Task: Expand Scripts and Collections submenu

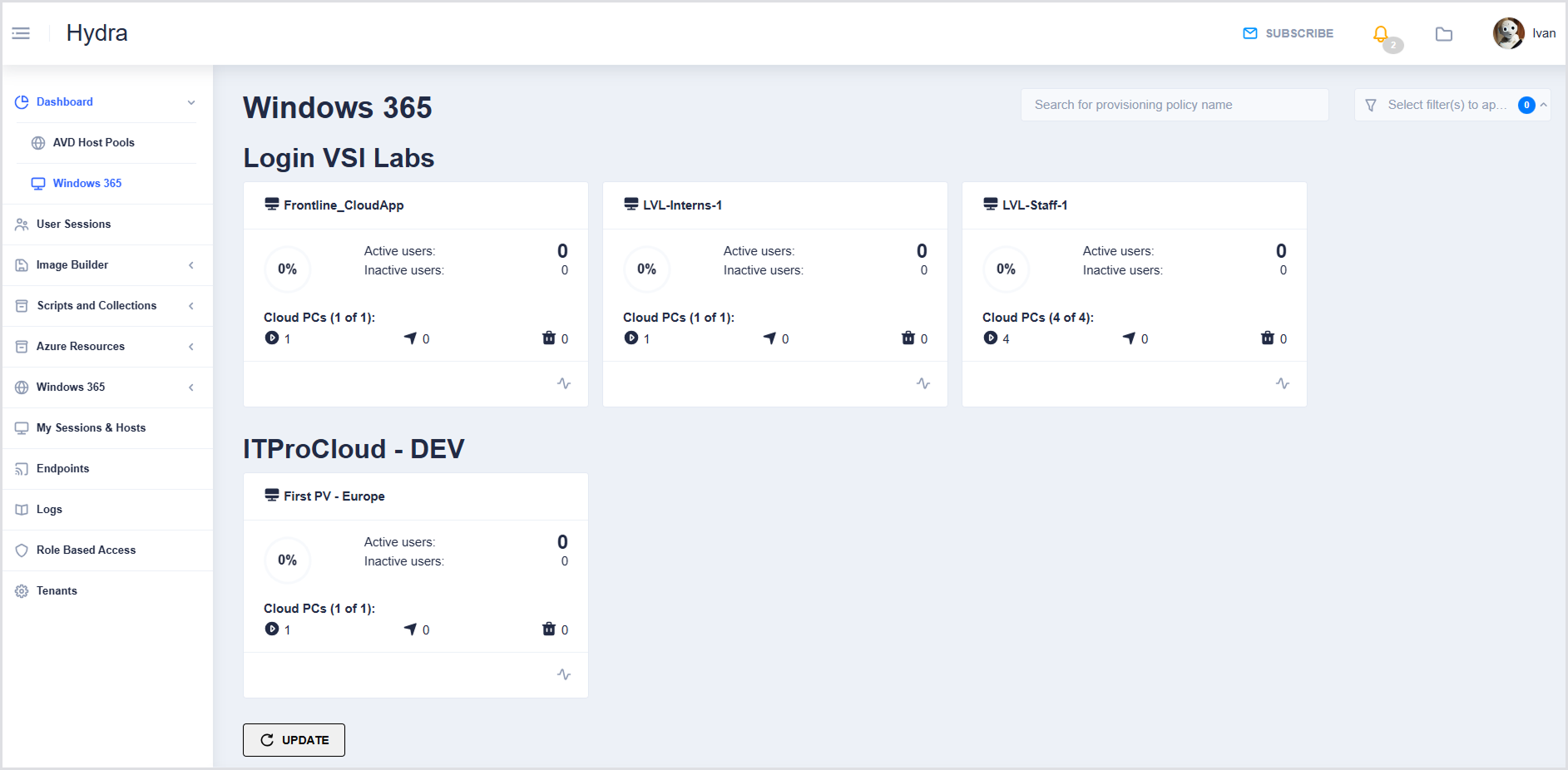Action: [190, 306]
